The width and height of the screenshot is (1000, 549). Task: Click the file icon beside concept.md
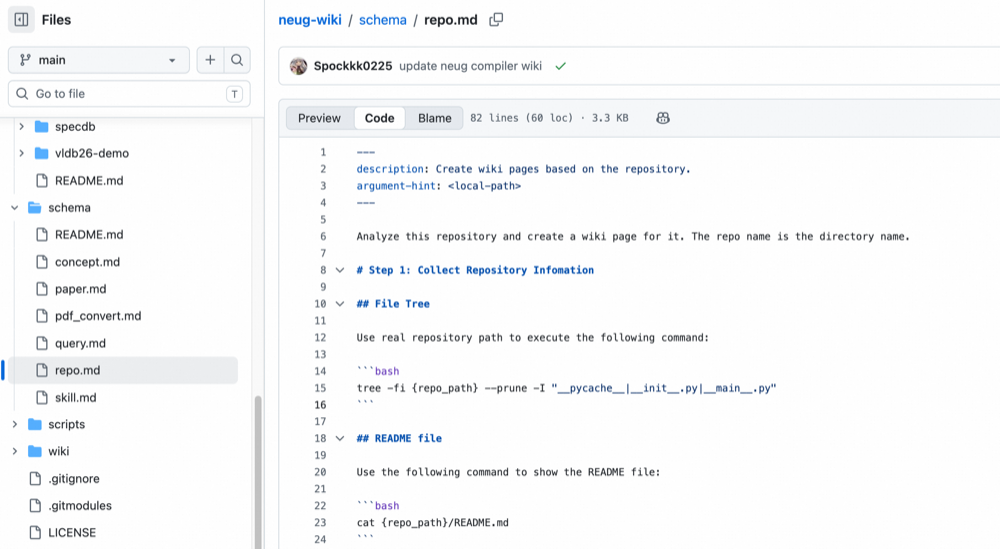click(42, 262)
